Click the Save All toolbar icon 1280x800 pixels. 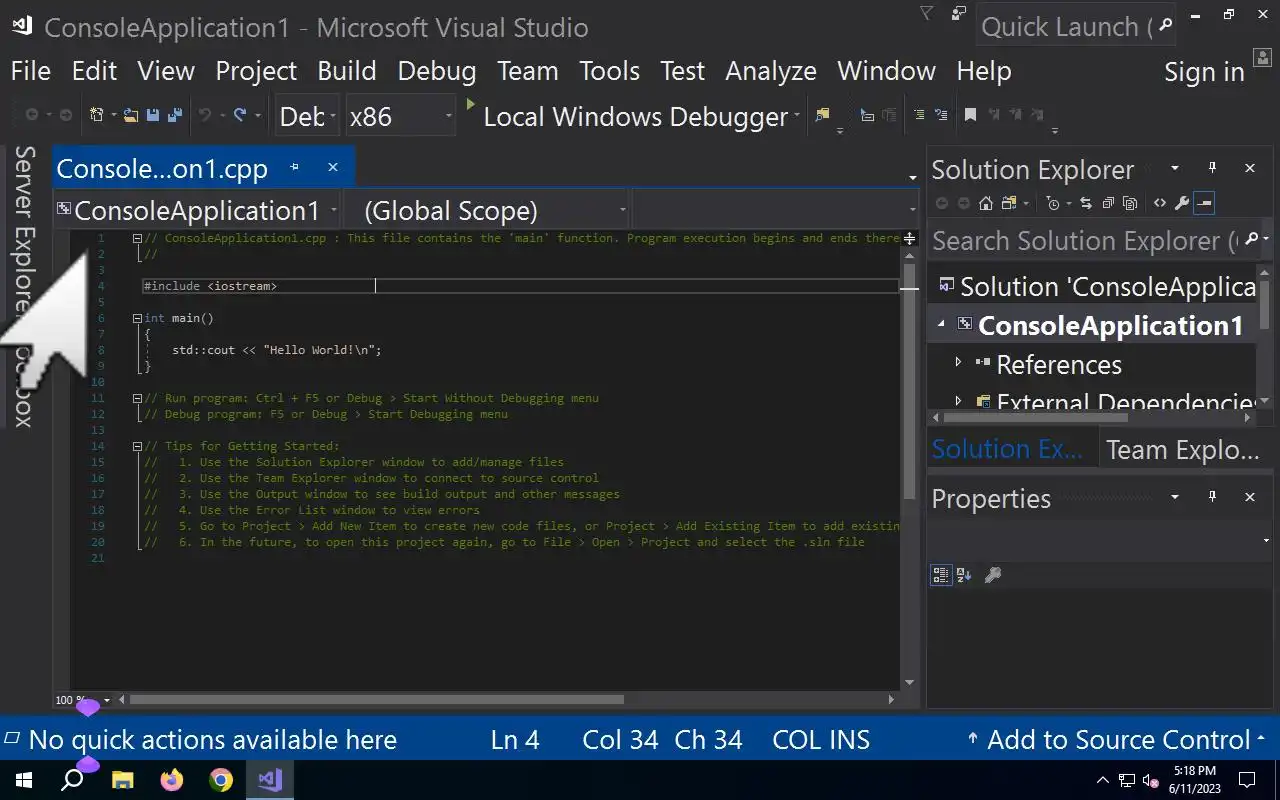pos(175,116)
